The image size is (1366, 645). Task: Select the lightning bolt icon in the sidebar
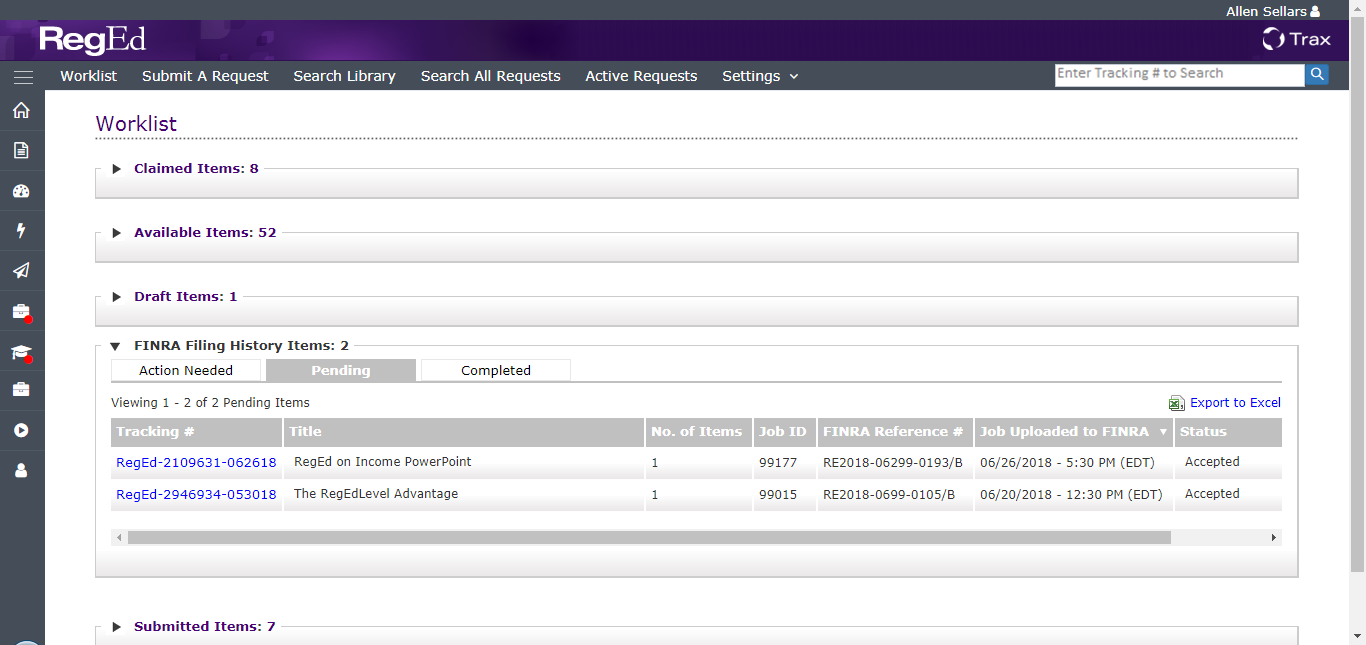click(x=21, y=231)
